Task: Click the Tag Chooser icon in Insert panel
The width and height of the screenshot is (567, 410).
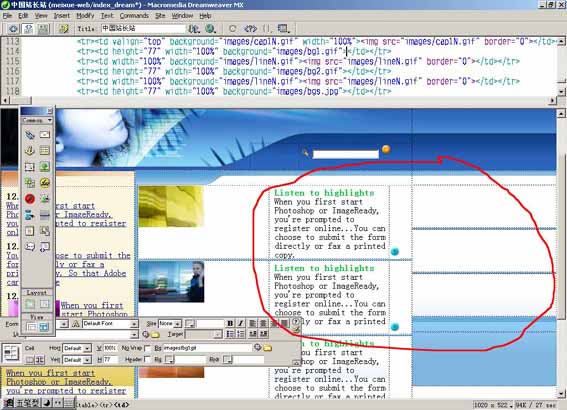Action: [x=45, y=247]
